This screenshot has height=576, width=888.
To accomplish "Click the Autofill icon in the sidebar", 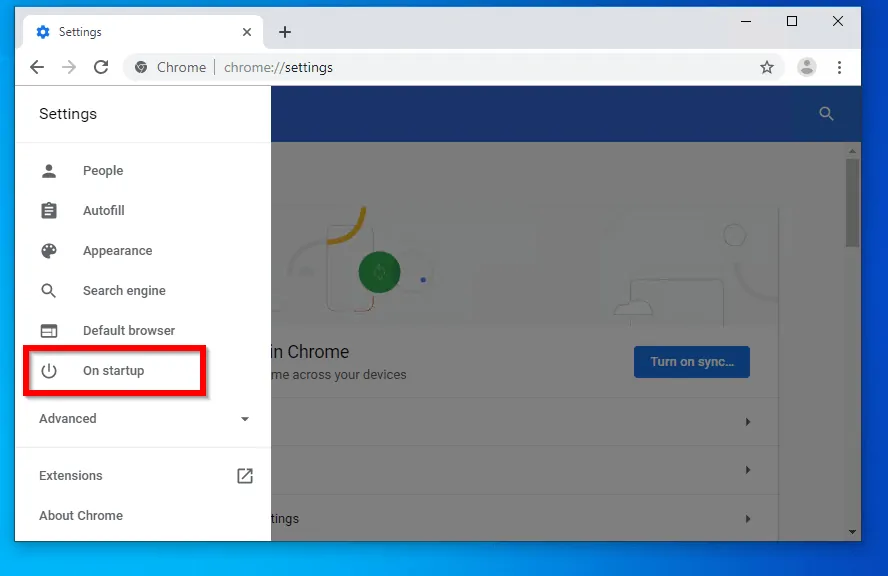I will pos(49,210).
